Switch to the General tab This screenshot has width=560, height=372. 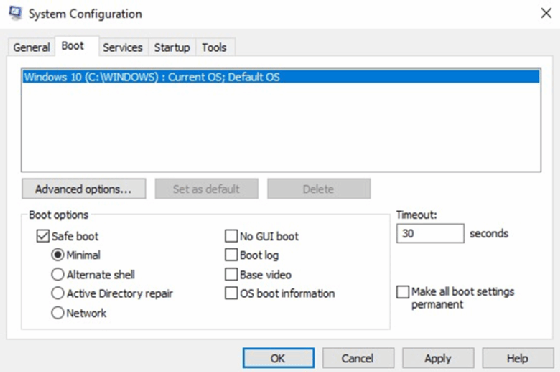click(31, 47)
